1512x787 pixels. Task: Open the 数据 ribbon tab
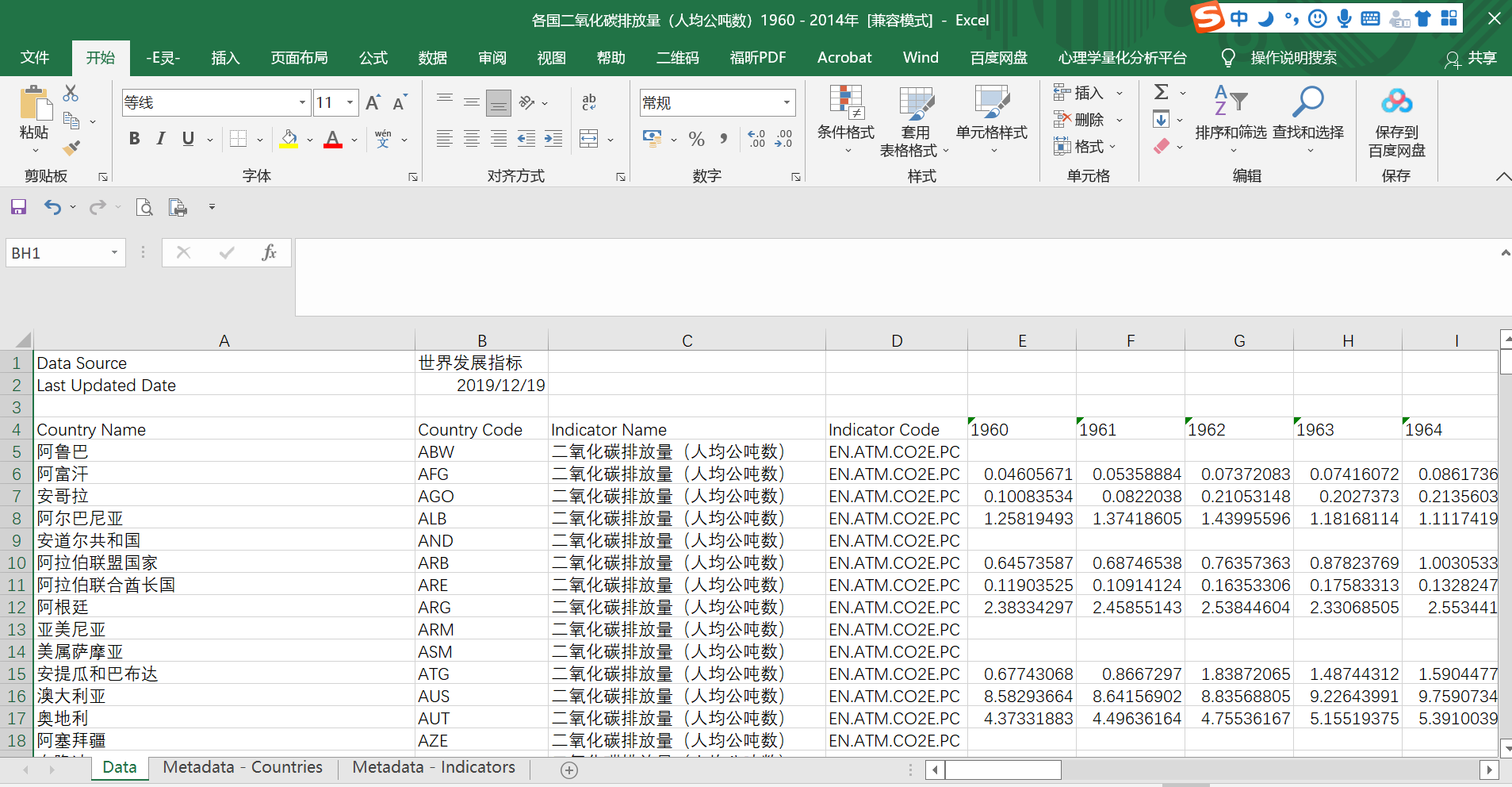[432, 58]
